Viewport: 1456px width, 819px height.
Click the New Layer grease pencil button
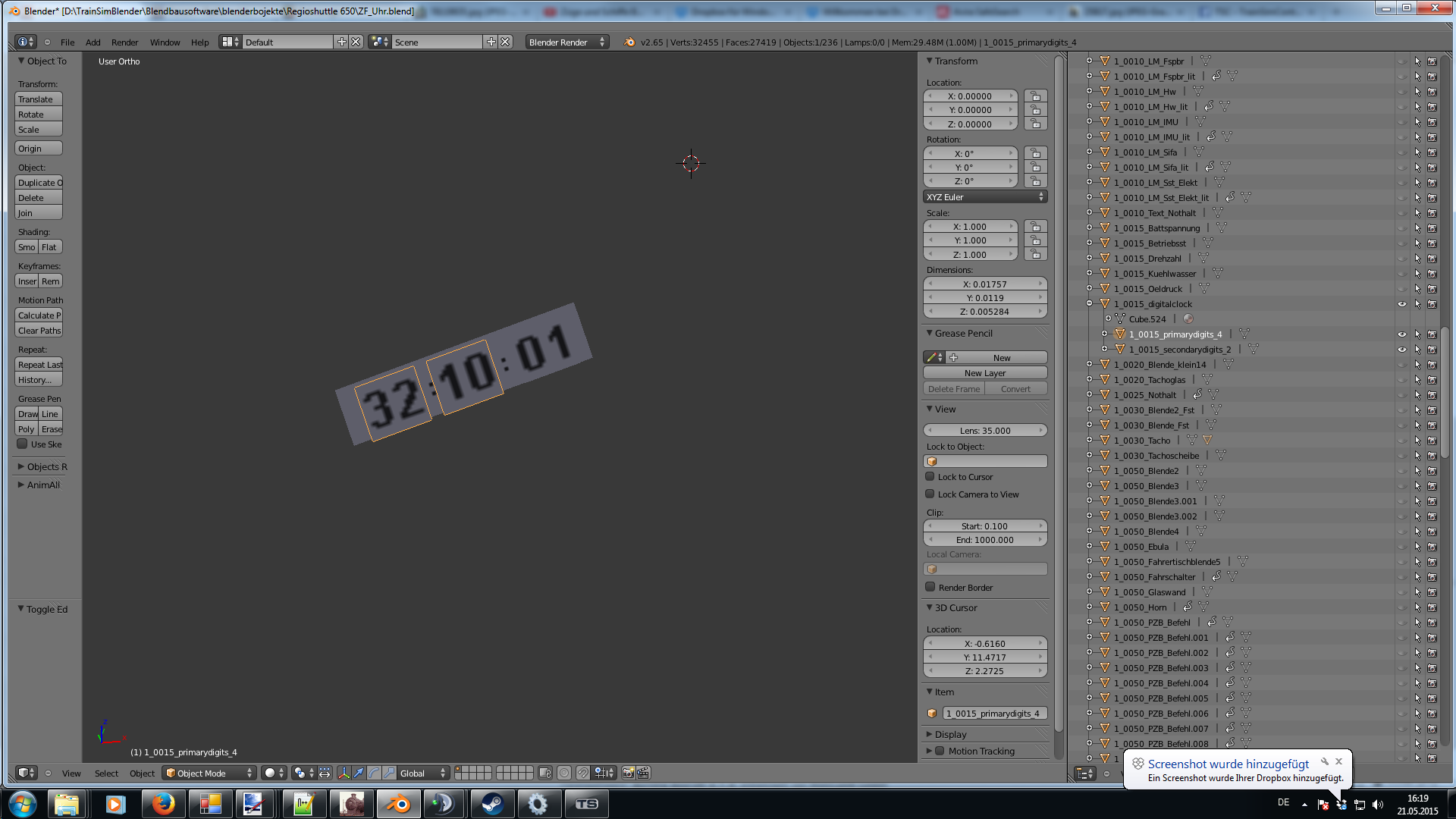984,373
